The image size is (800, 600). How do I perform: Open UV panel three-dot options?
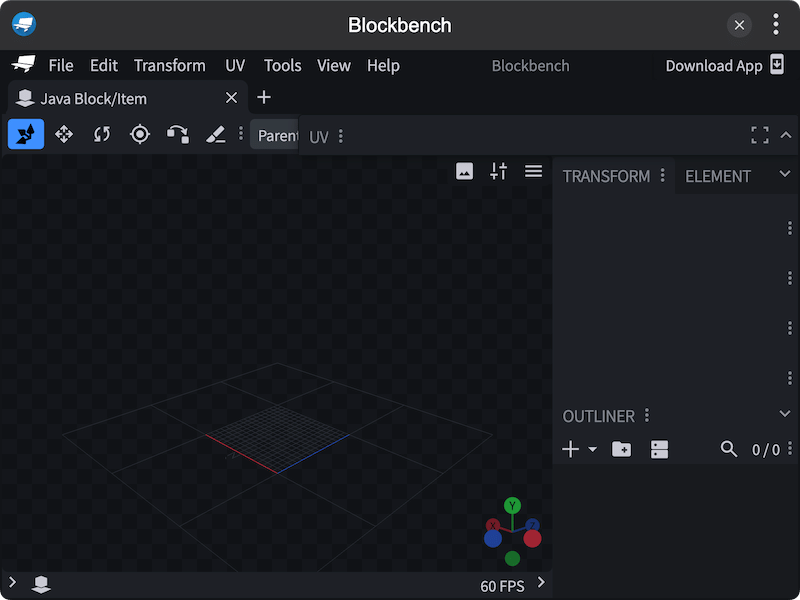341,136
